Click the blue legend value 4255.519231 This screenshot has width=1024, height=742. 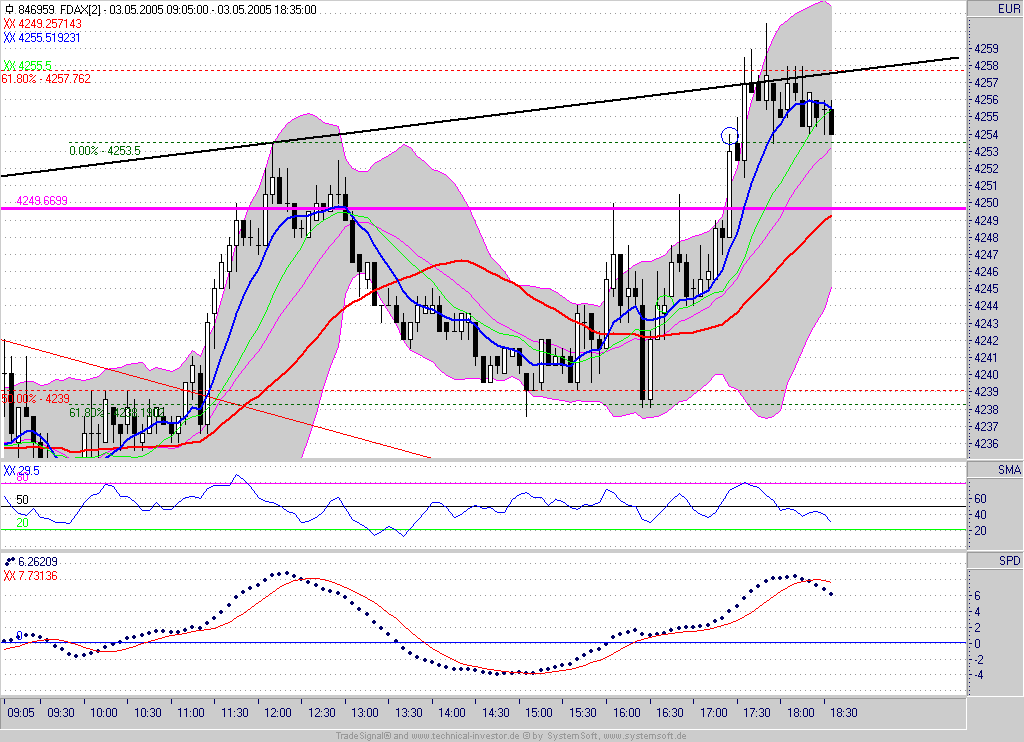click(49, 38)
